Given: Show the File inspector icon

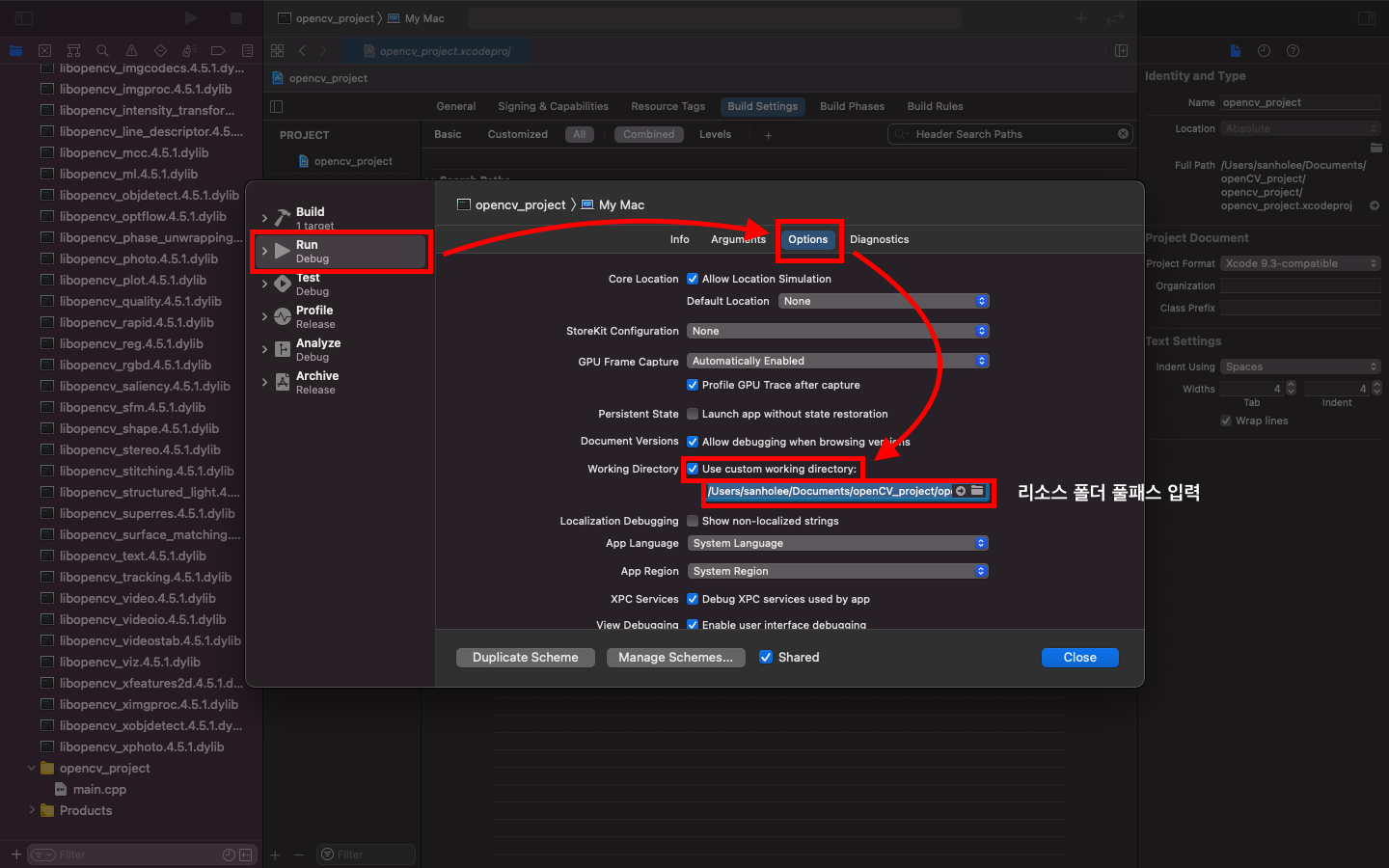Looking at the screenshot, I should point(1236,50).
